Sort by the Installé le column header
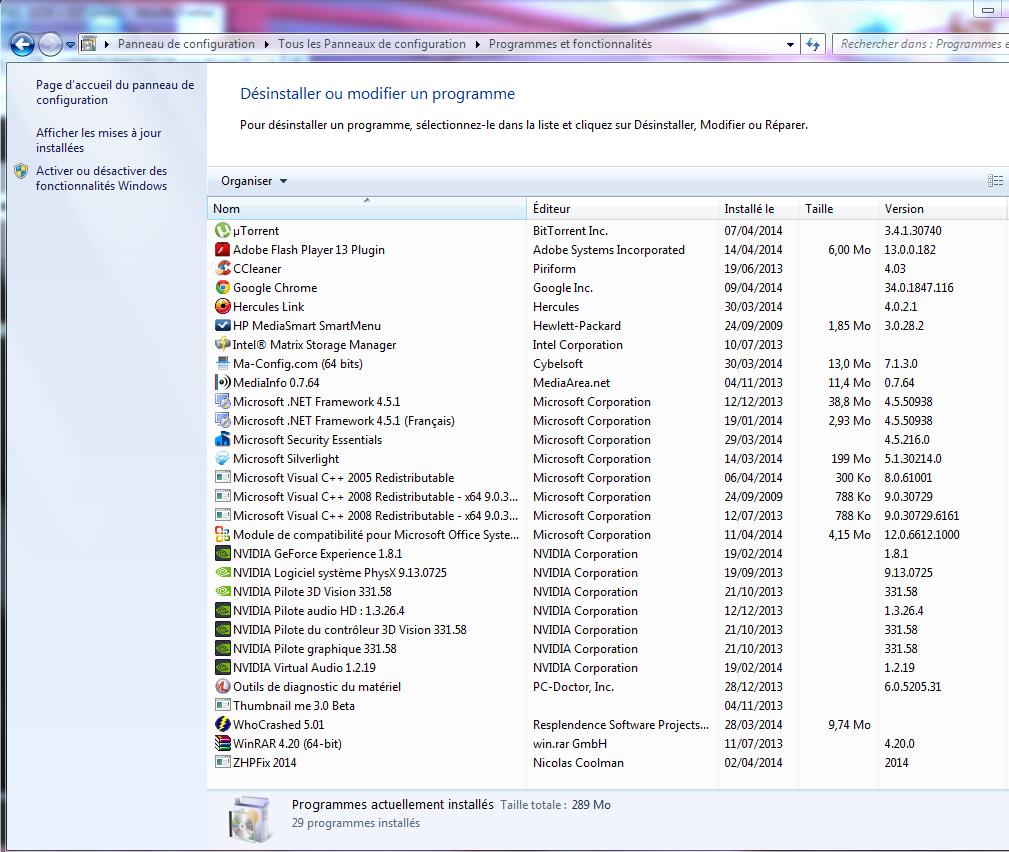Image resolution: width=1009 pixels, height=852 pixels. (x=759, y=208)
